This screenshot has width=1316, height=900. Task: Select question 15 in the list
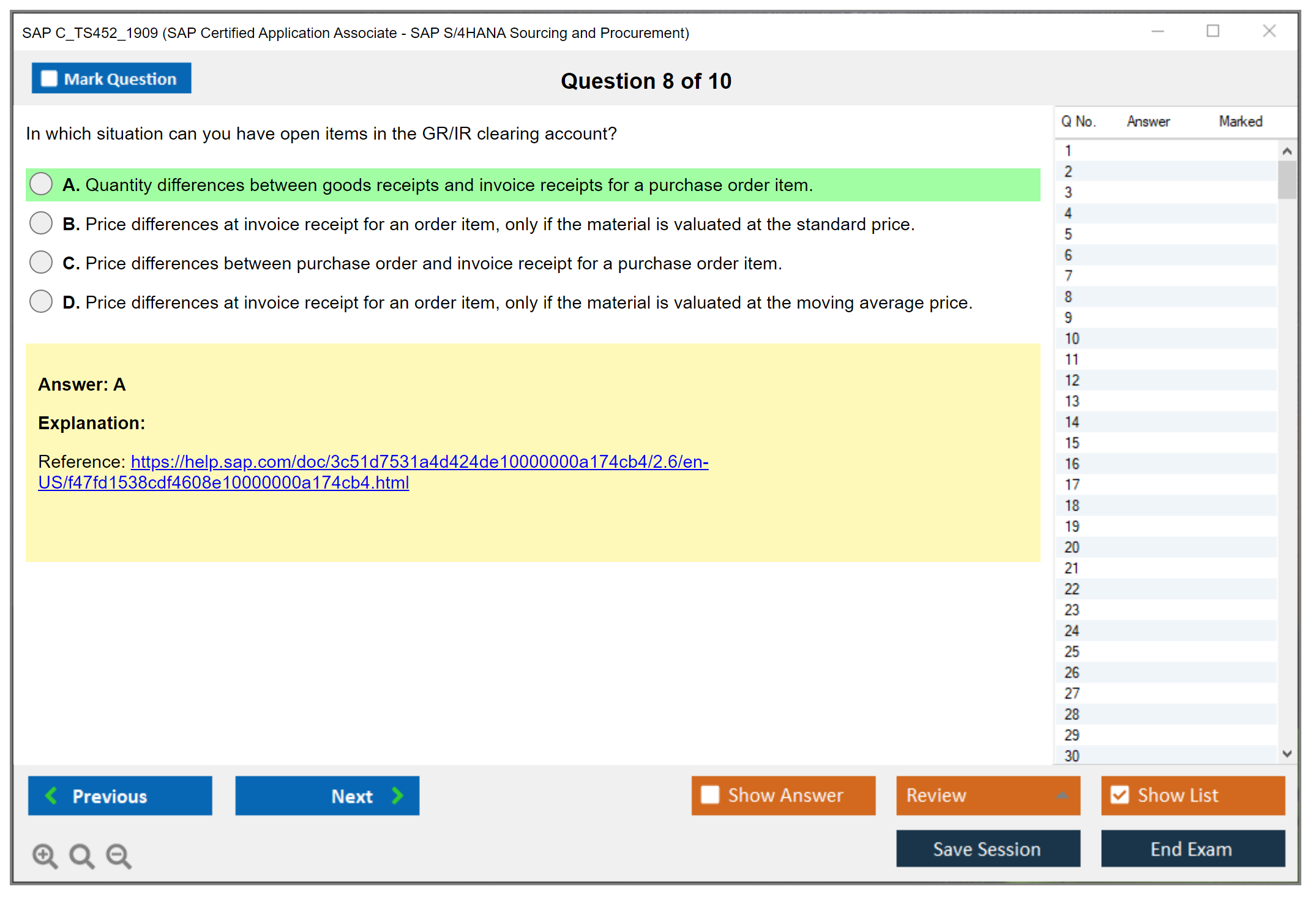(1072, 443)
